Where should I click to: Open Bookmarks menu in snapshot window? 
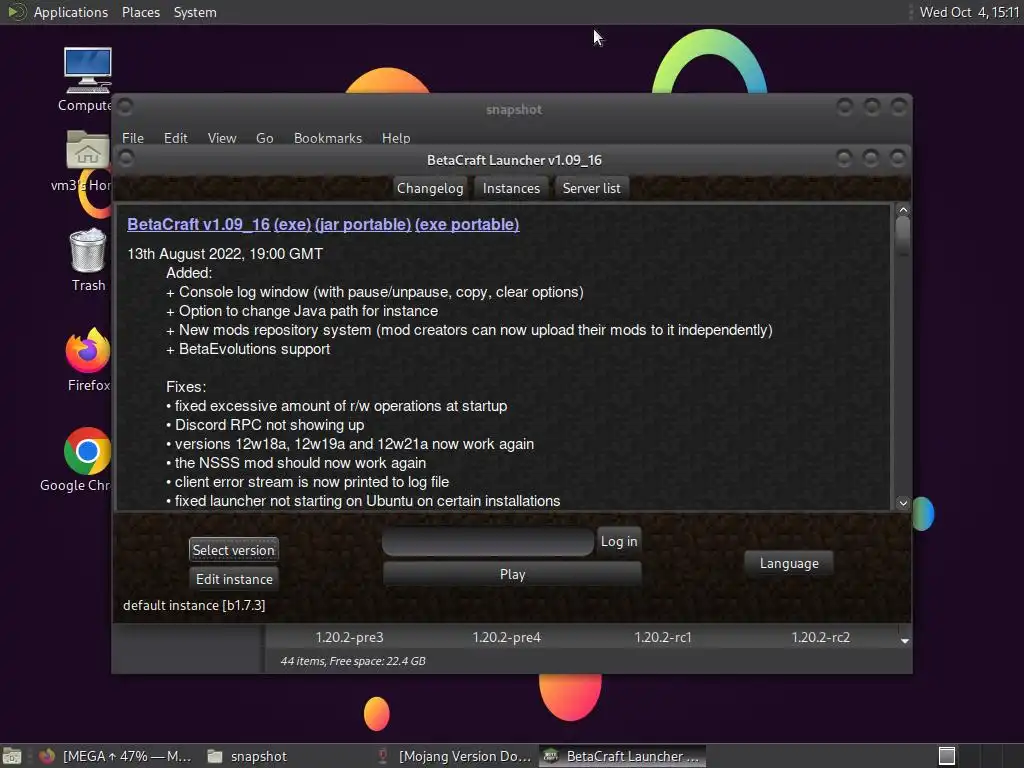click(327, 138)
